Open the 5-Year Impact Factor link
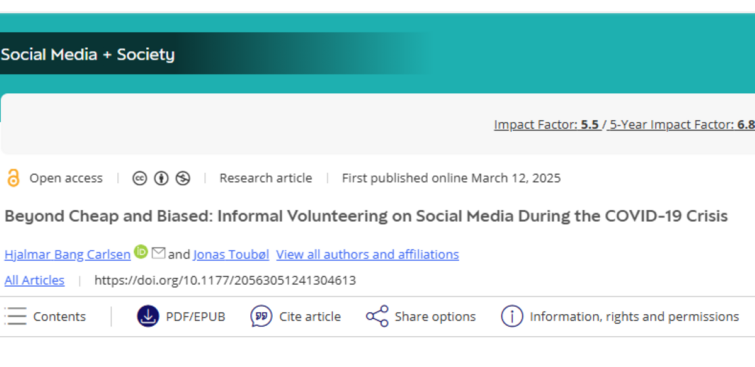This screenshot has width=755, height=367. pyautogui.click(x=682, y=125)
